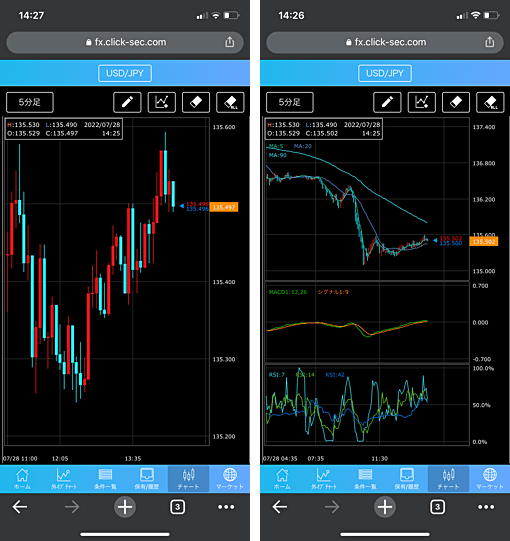Viewport: 510px width, 541px height.
Task: Tap the erase-all tool on left chart
Action: click(x=230, y=102)
